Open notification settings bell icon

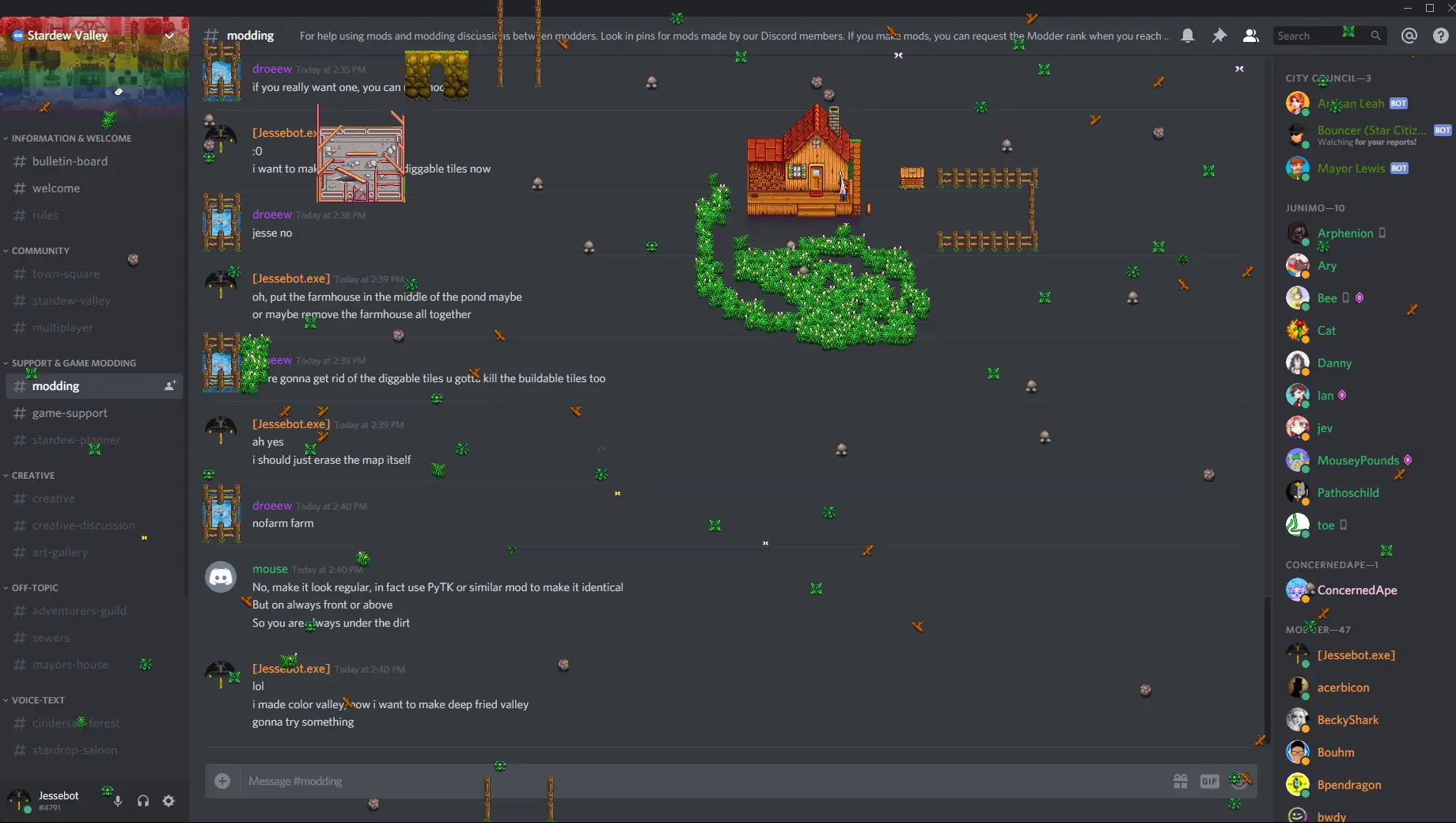(x=1188, y=36)
